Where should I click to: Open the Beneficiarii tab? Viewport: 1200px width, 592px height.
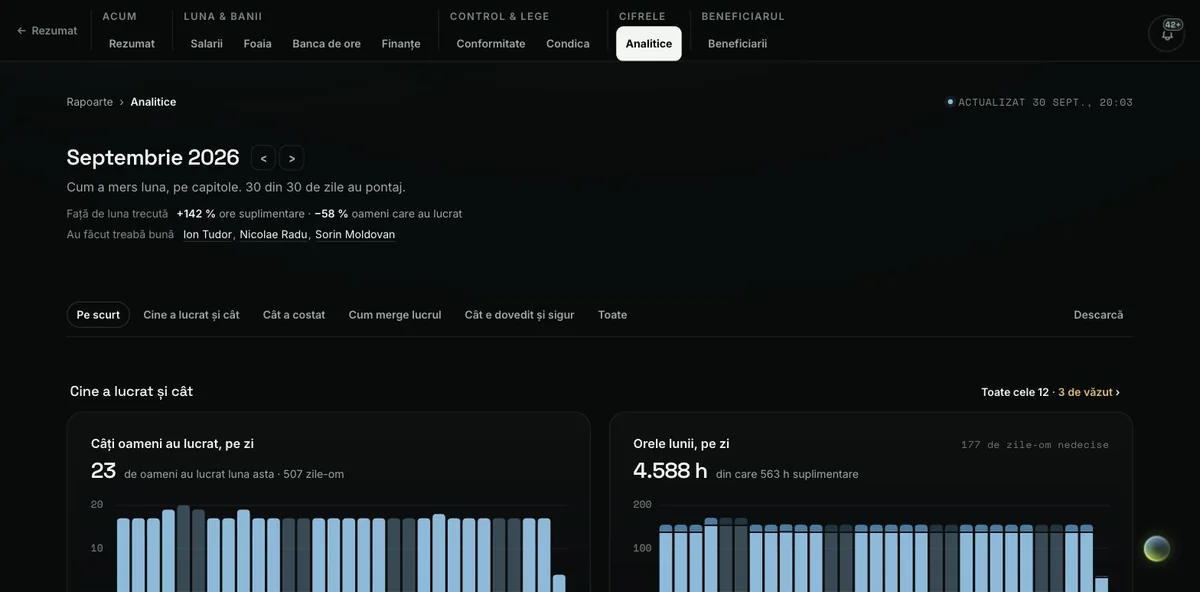point(738,44)
